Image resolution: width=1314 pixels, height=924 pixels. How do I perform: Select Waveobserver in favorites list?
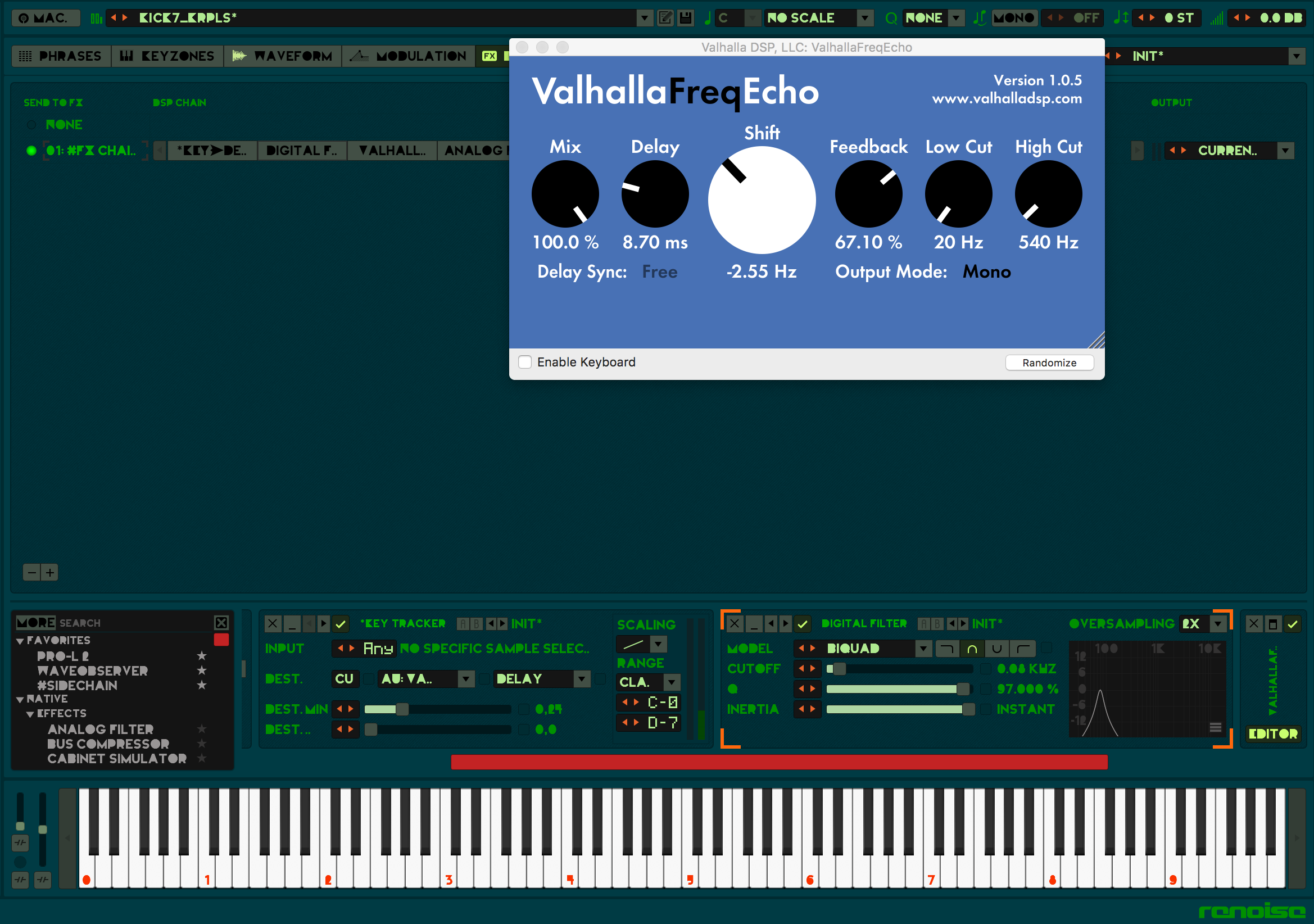point(93,671)
